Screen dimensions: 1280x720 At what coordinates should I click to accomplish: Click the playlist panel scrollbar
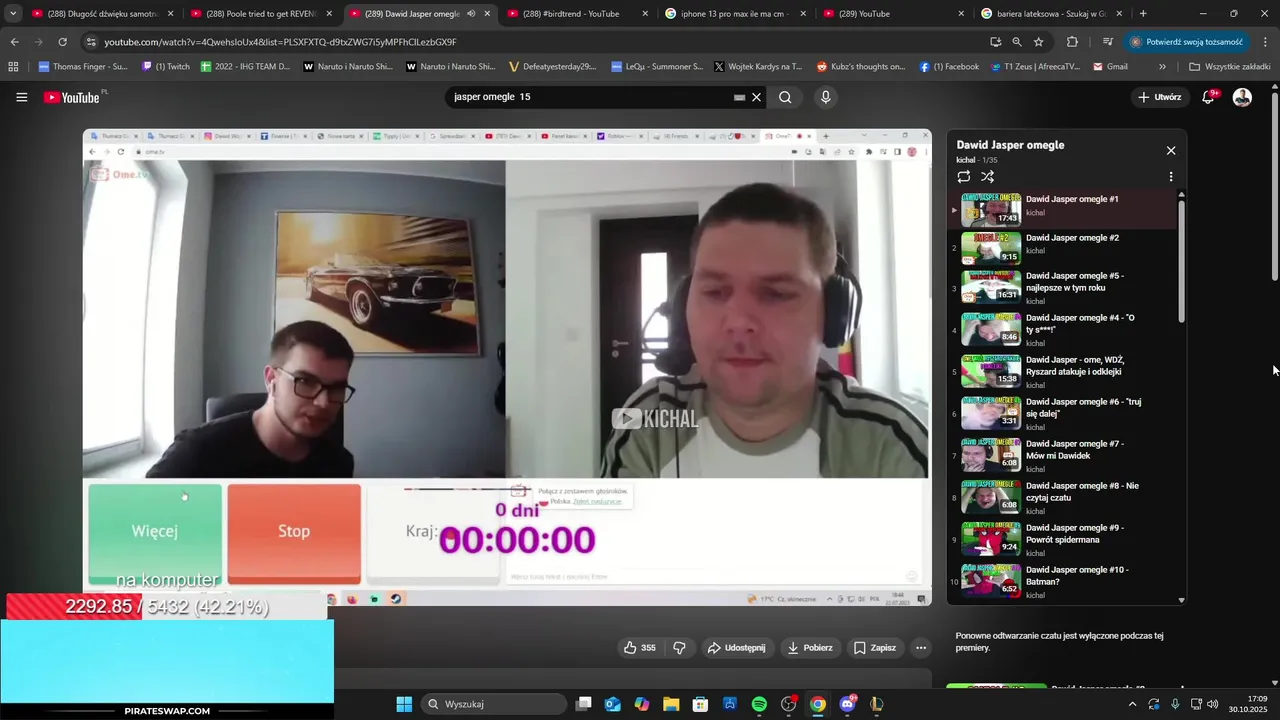[x=1181, y=262]
